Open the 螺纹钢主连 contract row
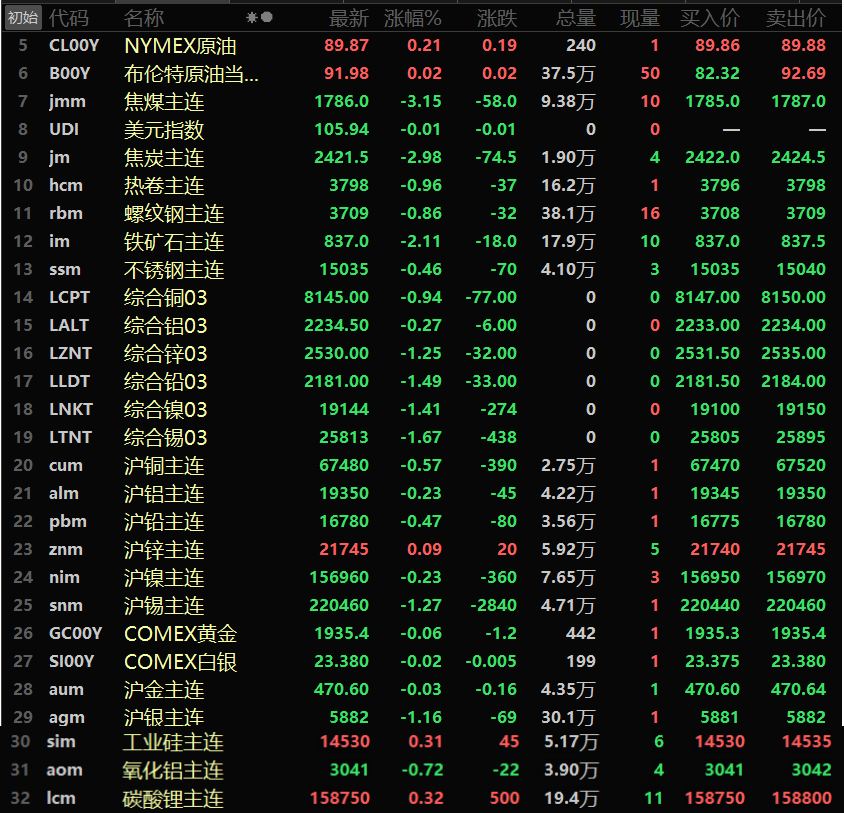This screenshot has width=844, height=813. [x=174, y=213]
